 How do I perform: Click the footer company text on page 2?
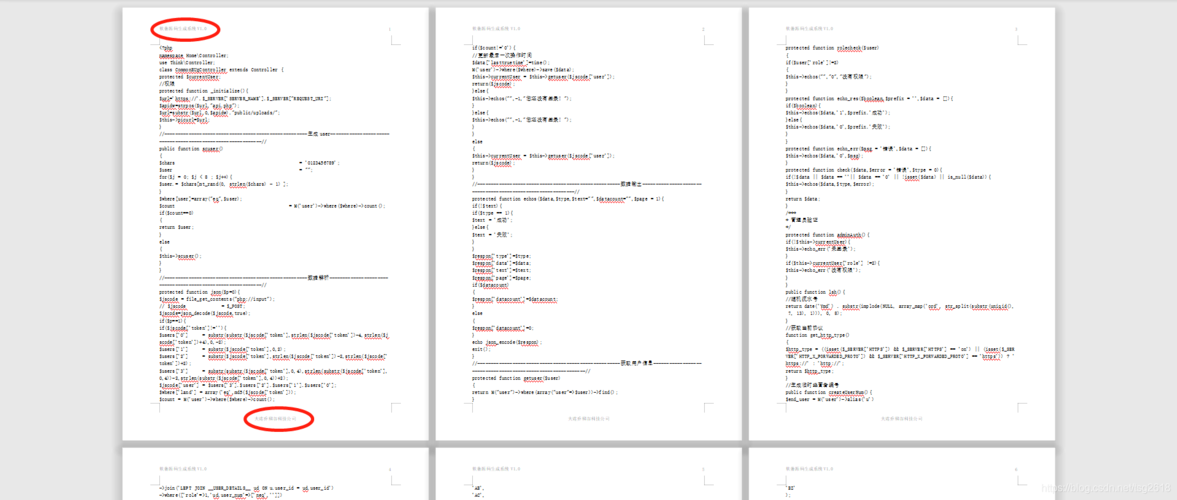pos(589,418)
